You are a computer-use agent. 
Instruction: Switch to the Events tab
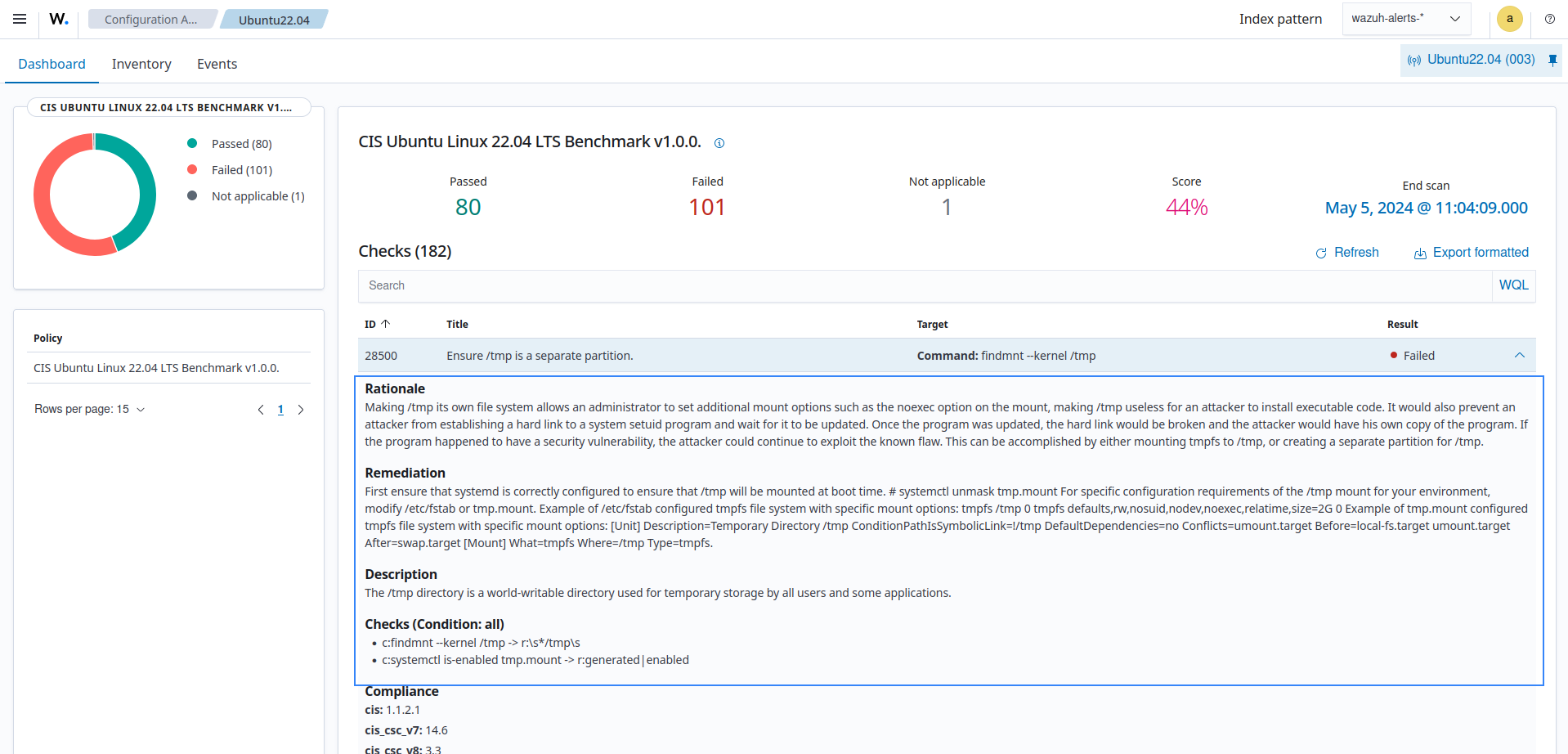pyautogui.click(x=216, y=64)
